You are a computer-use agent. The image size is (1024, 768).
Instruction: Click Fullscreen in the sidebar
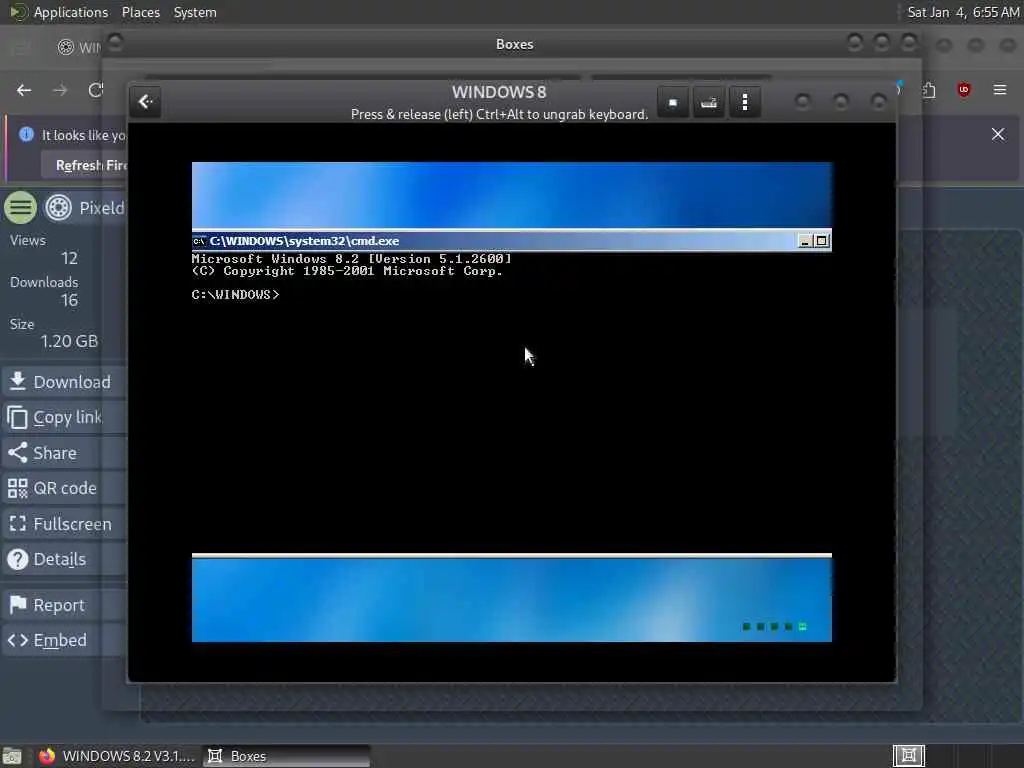pos(64,524)
